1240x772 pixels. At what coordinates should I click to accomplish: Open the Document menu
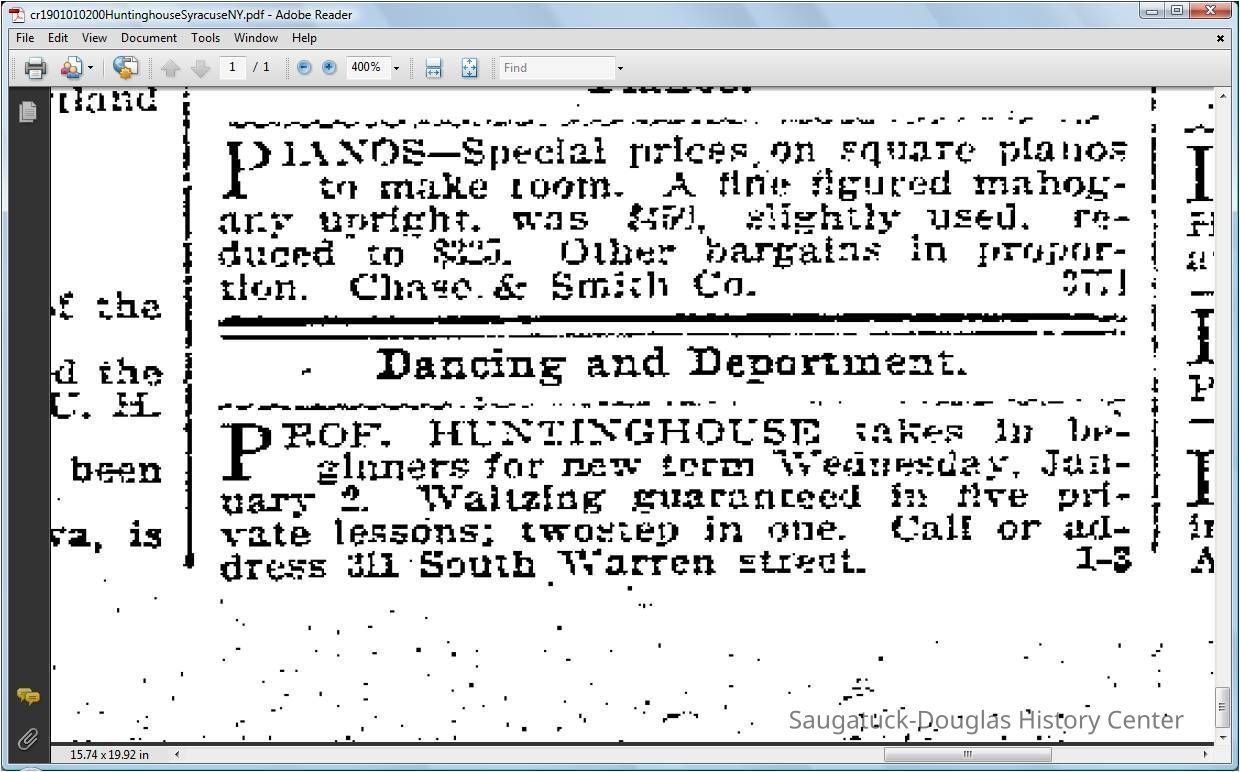[x=148, y=38]
